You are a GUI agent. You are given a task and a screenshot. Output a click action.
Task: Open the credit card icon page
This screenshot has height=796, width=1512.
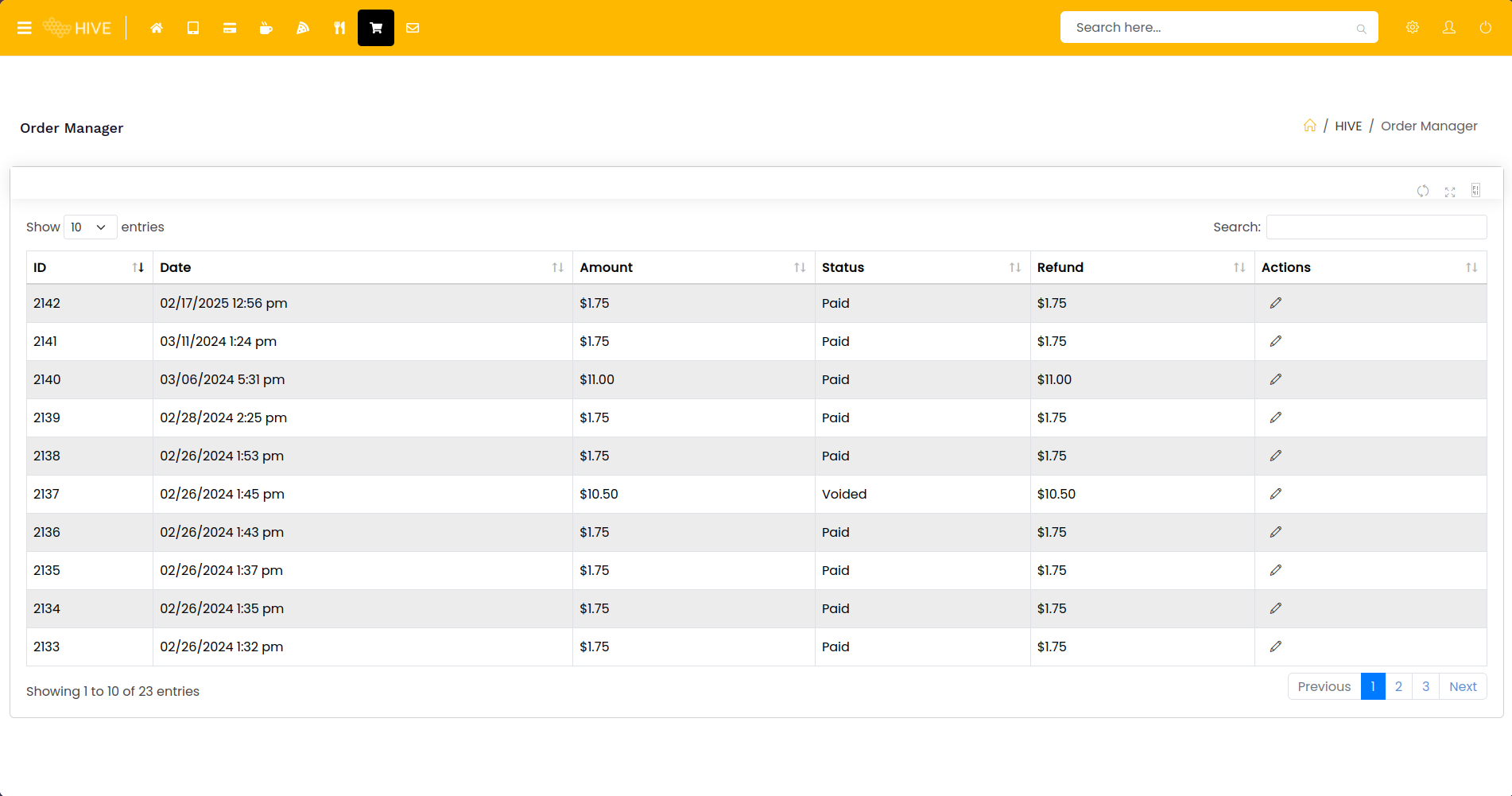230,28
